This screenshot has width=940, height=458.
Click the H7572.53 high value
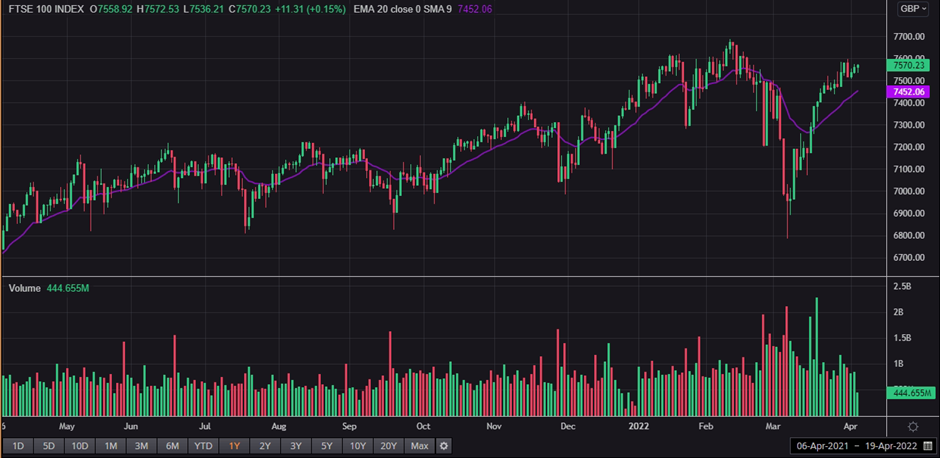158,10
